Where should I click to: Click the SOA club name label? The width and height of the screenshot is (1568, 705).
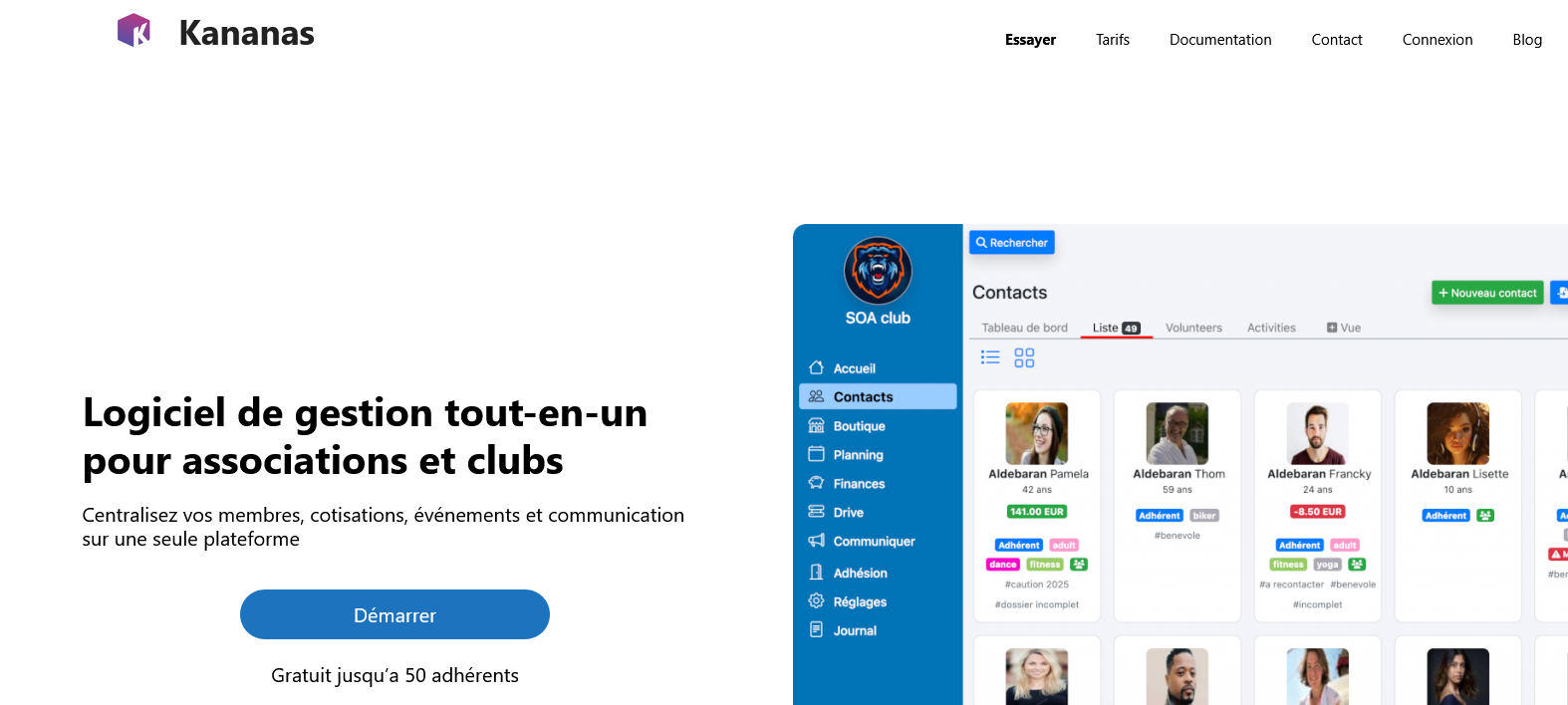pos(878,319)
